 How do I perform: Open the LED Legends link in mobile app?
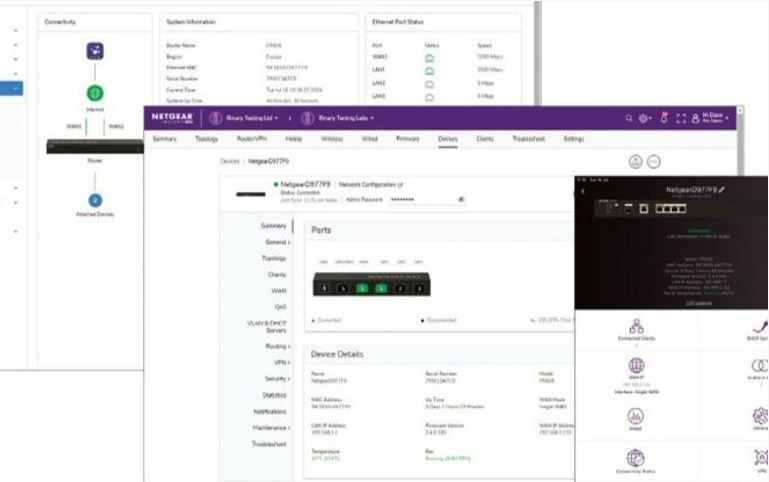[x=698, y=303]
